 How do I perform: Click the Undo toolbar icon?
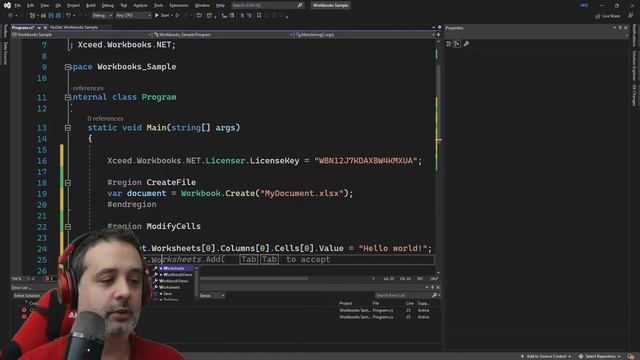pos(69,16)
